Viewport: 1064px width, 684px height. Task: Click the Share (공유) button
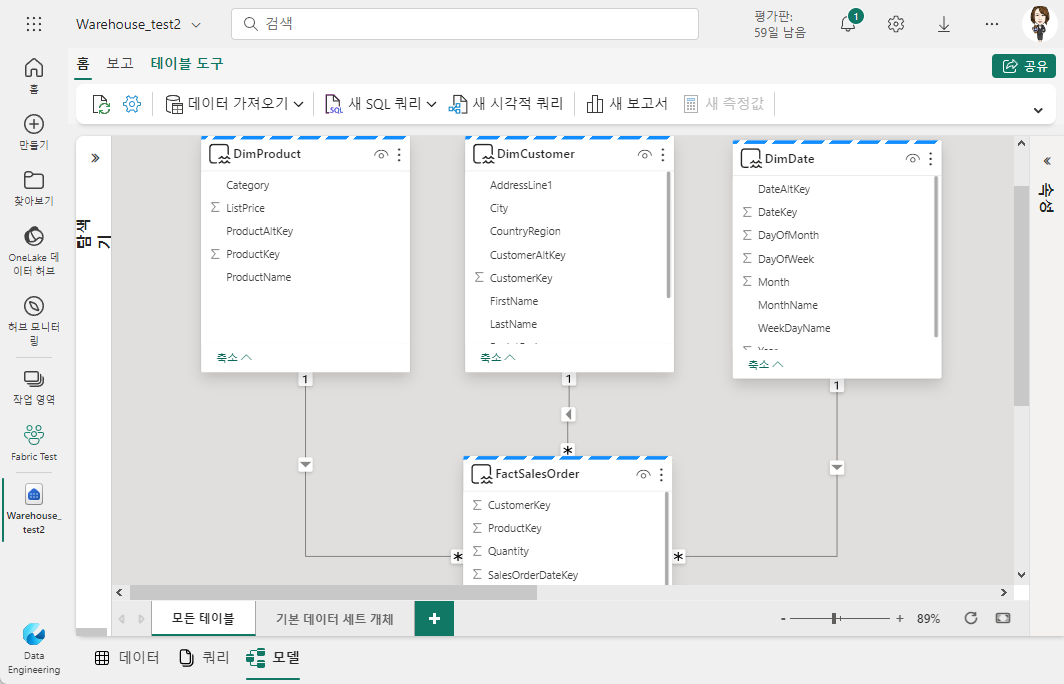(1024, 66)
